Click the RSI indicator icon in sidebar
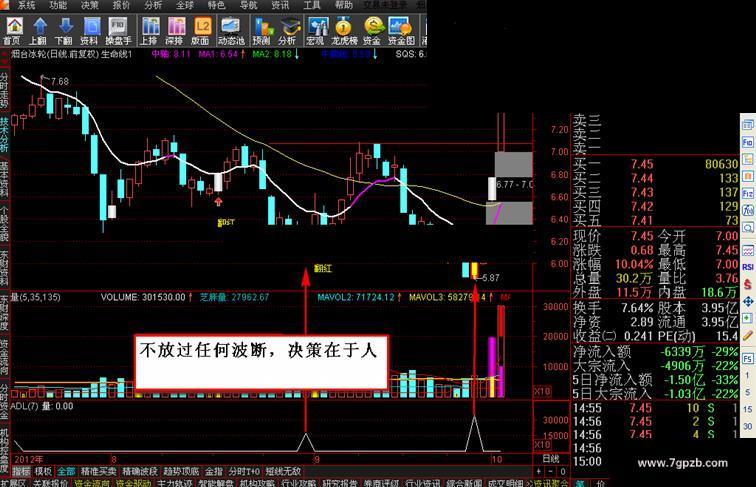 click(747, 267)
